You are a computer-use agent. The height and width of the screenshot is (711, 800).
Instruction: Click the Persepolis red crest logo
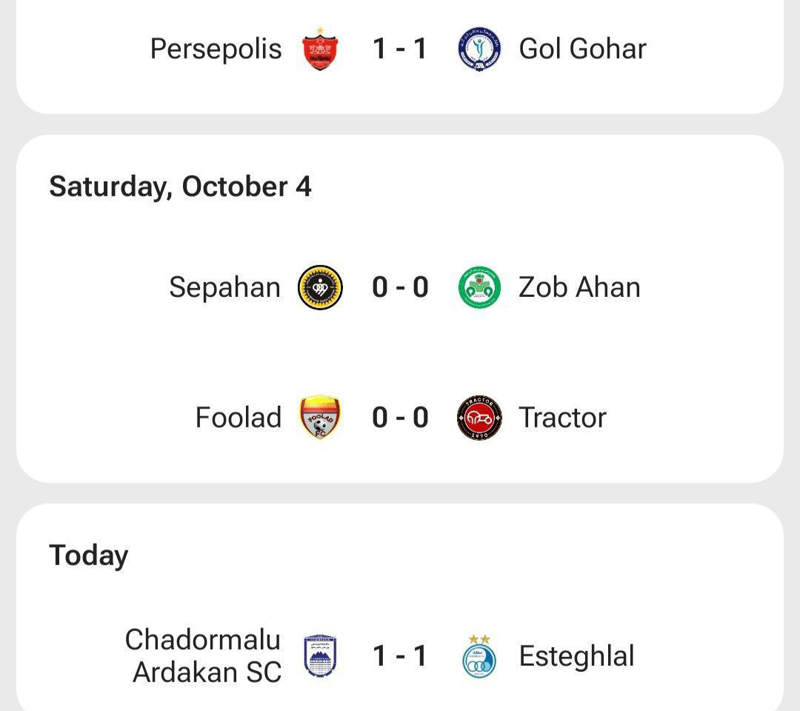320,49
